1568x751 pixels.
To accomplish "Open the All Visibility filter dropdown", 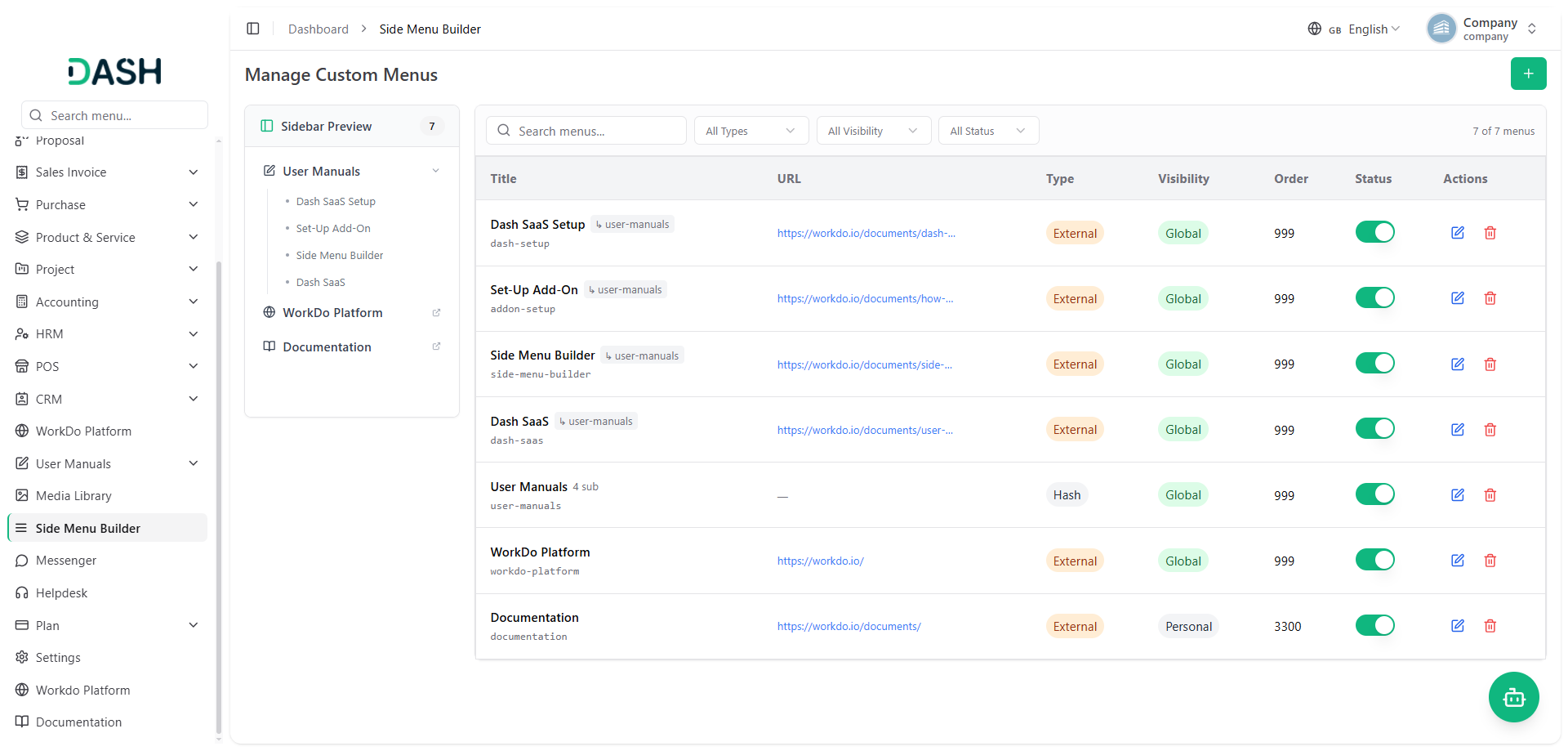I will [x=873, y=131].
